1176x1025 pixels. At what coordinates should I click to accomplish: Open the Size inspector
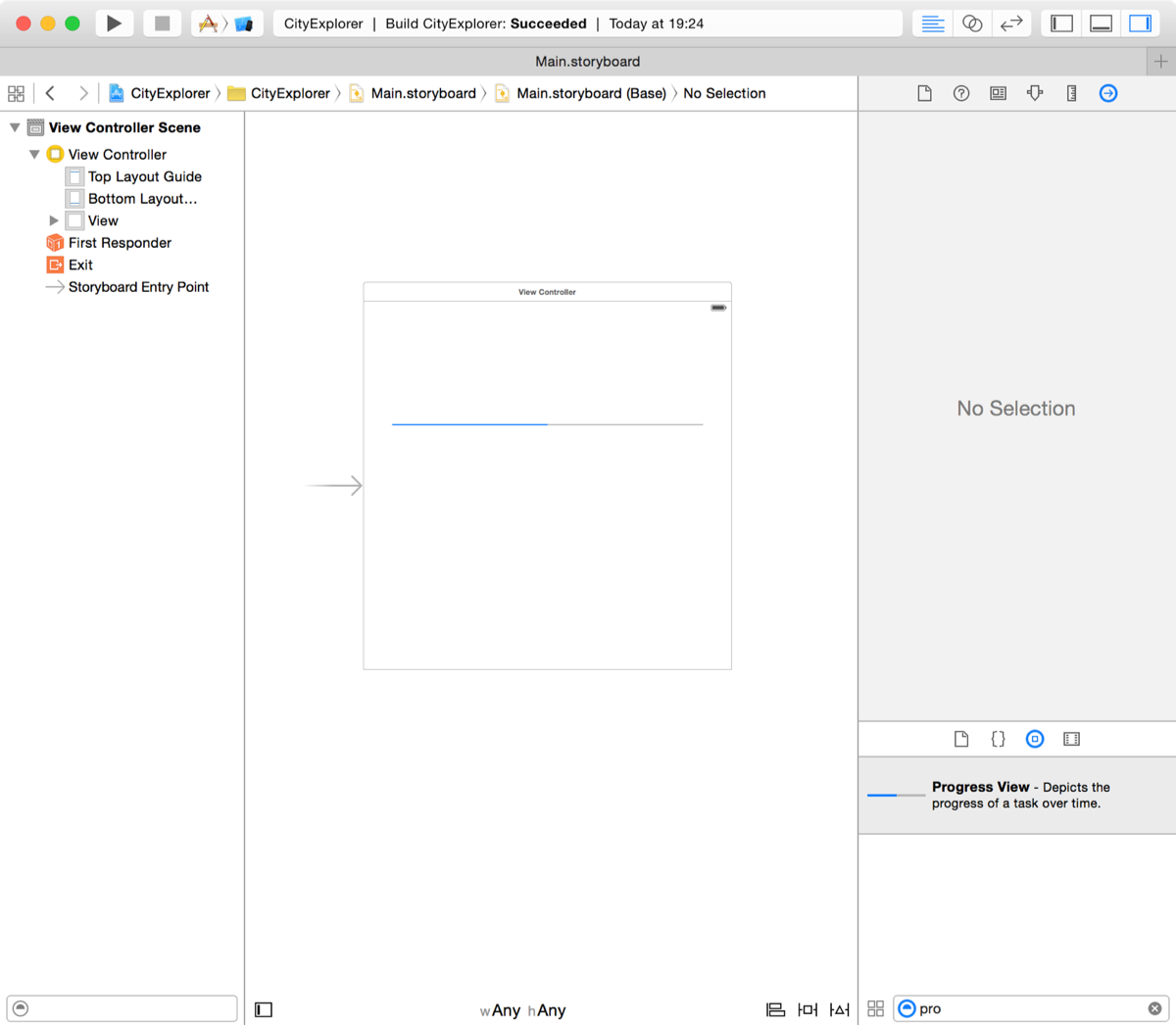pos(1071,93)
